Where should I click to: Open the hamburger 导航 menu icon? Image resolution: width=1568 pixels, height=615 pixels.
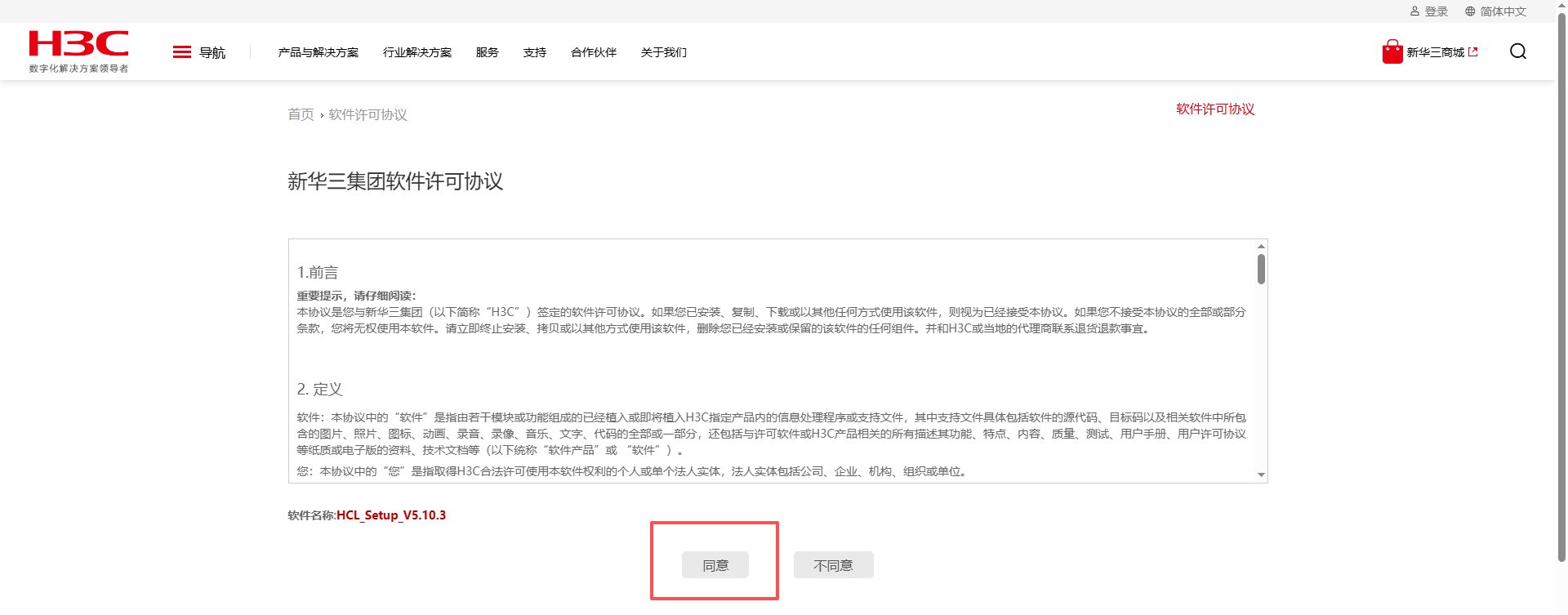(181, 52)
